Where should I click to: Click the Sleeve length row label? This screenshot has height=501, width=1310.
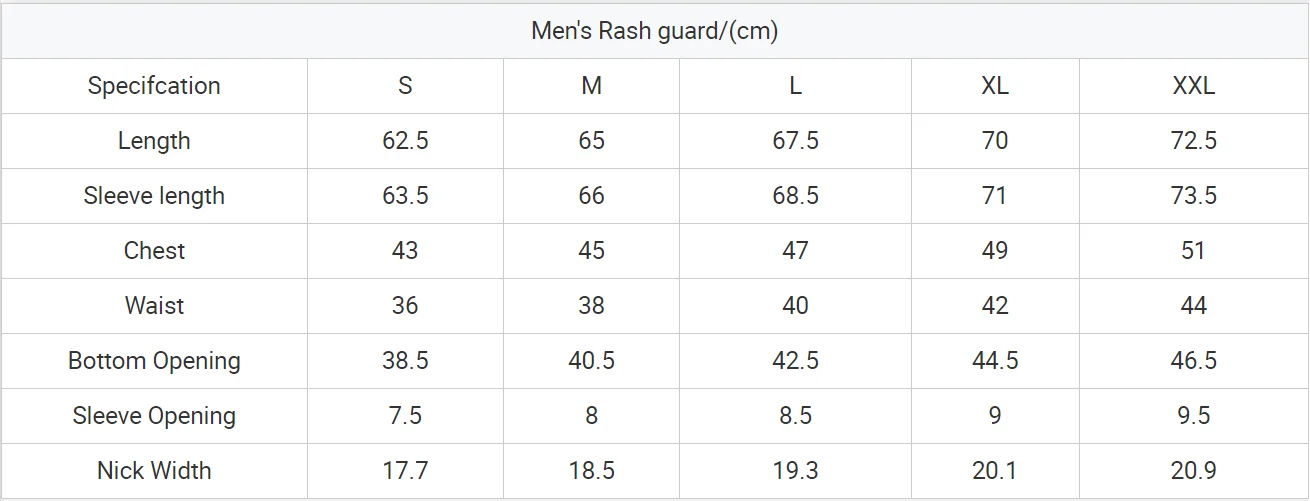tap(154, 196)
